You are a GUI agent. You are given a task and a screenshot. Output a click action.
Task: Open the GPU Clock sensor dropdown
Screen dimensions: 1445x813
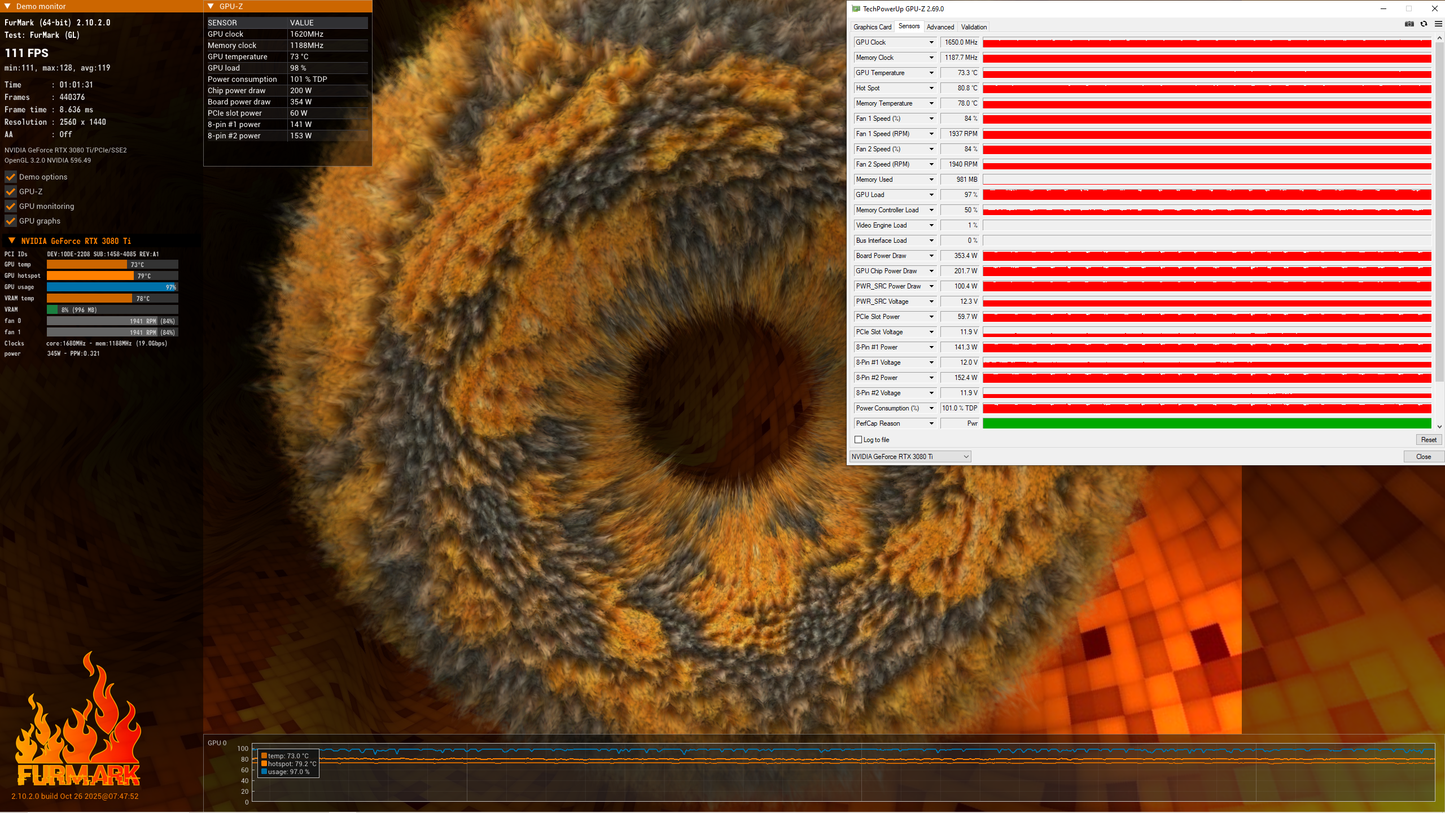tap(931, 43)
